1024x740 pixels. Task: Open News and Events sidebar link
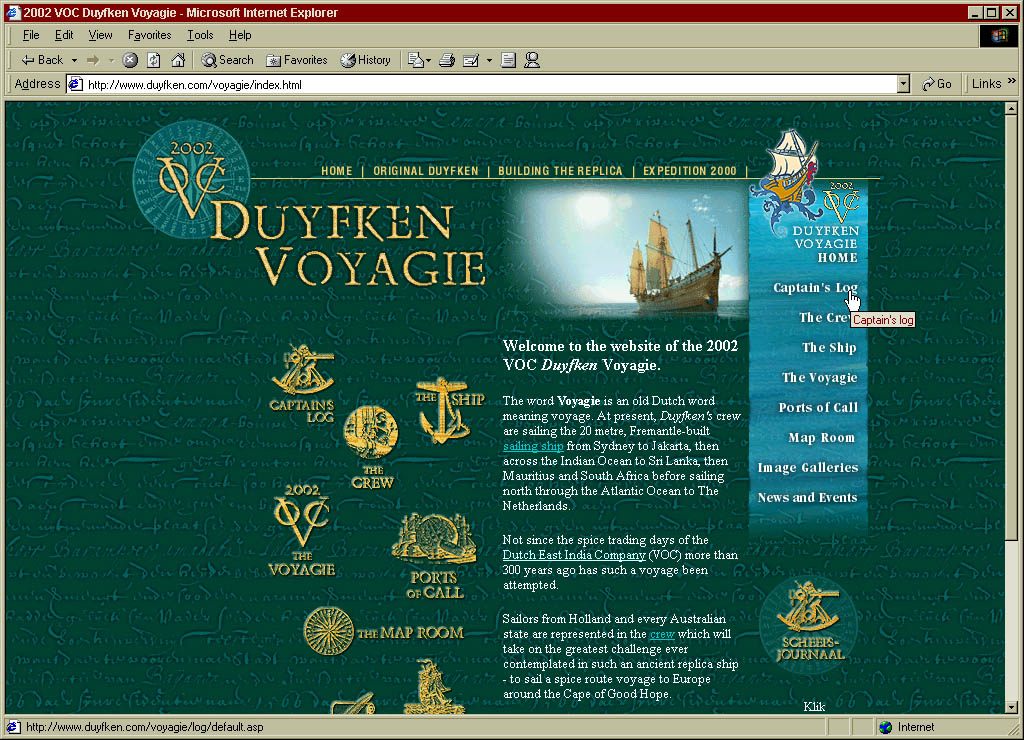tap(807, 498)
